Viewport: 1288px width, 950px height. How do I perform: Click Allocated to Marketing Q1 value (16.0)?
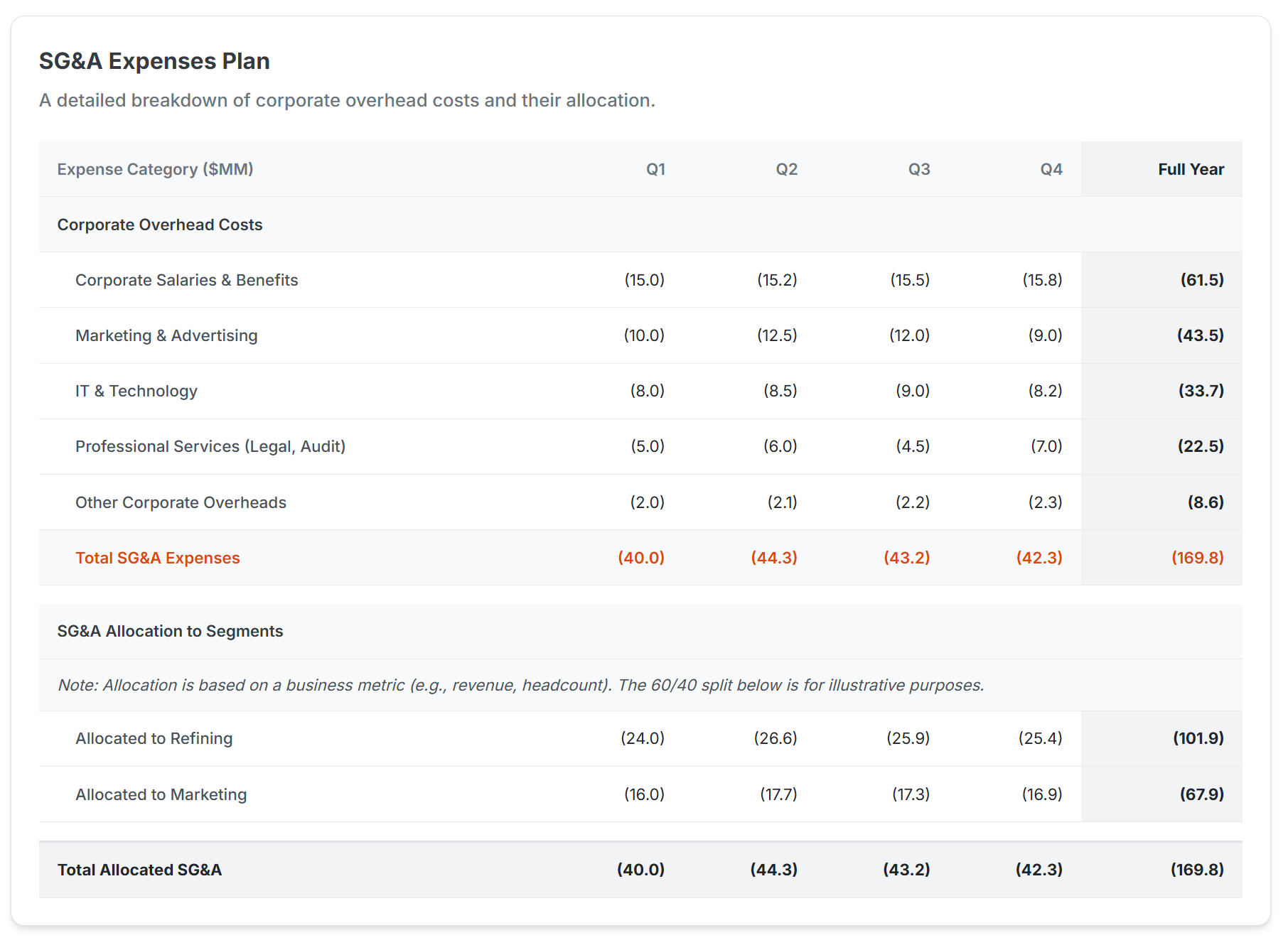coord(644,794)
